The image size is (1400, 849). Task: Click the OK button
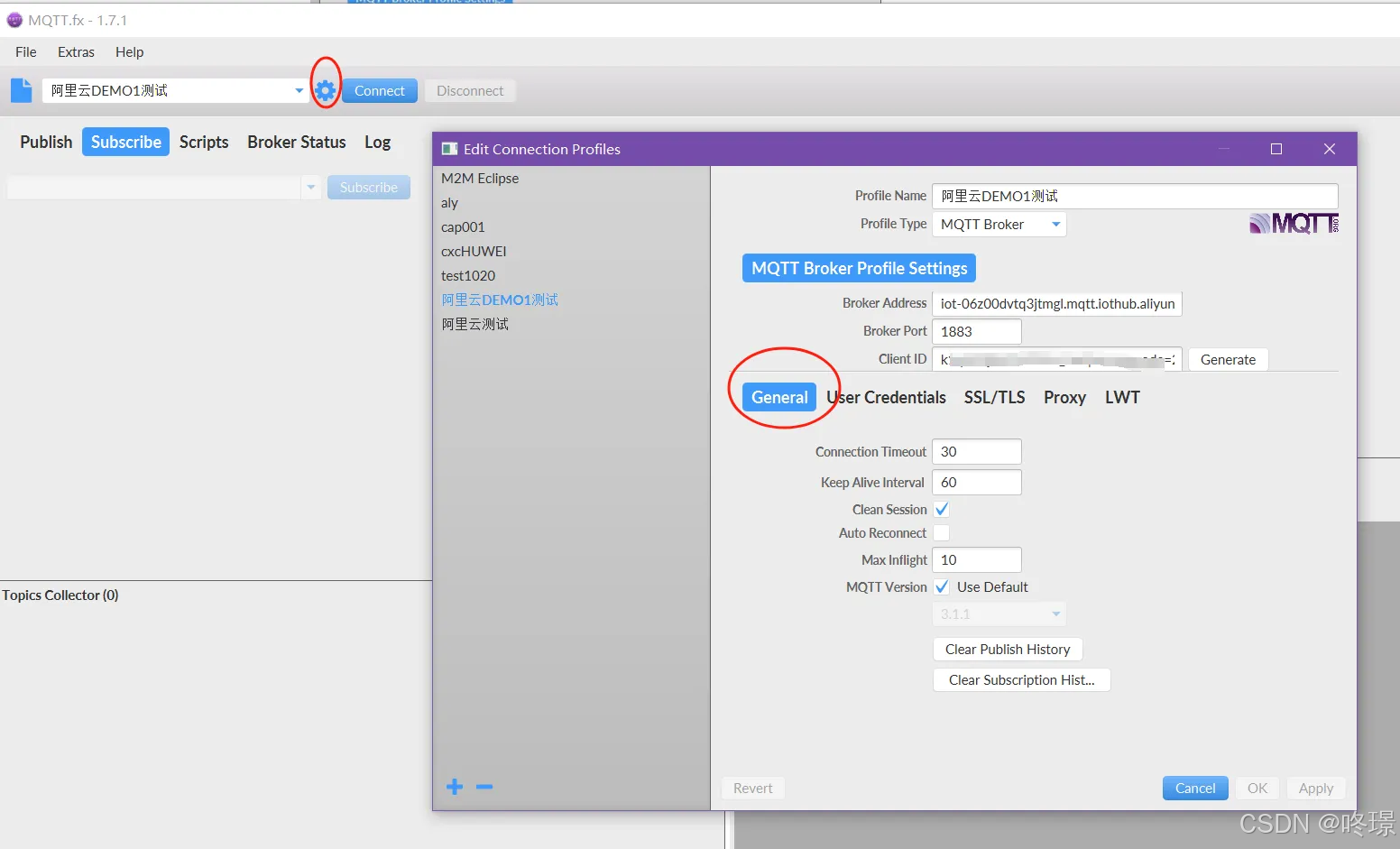tap(1257, 789)
